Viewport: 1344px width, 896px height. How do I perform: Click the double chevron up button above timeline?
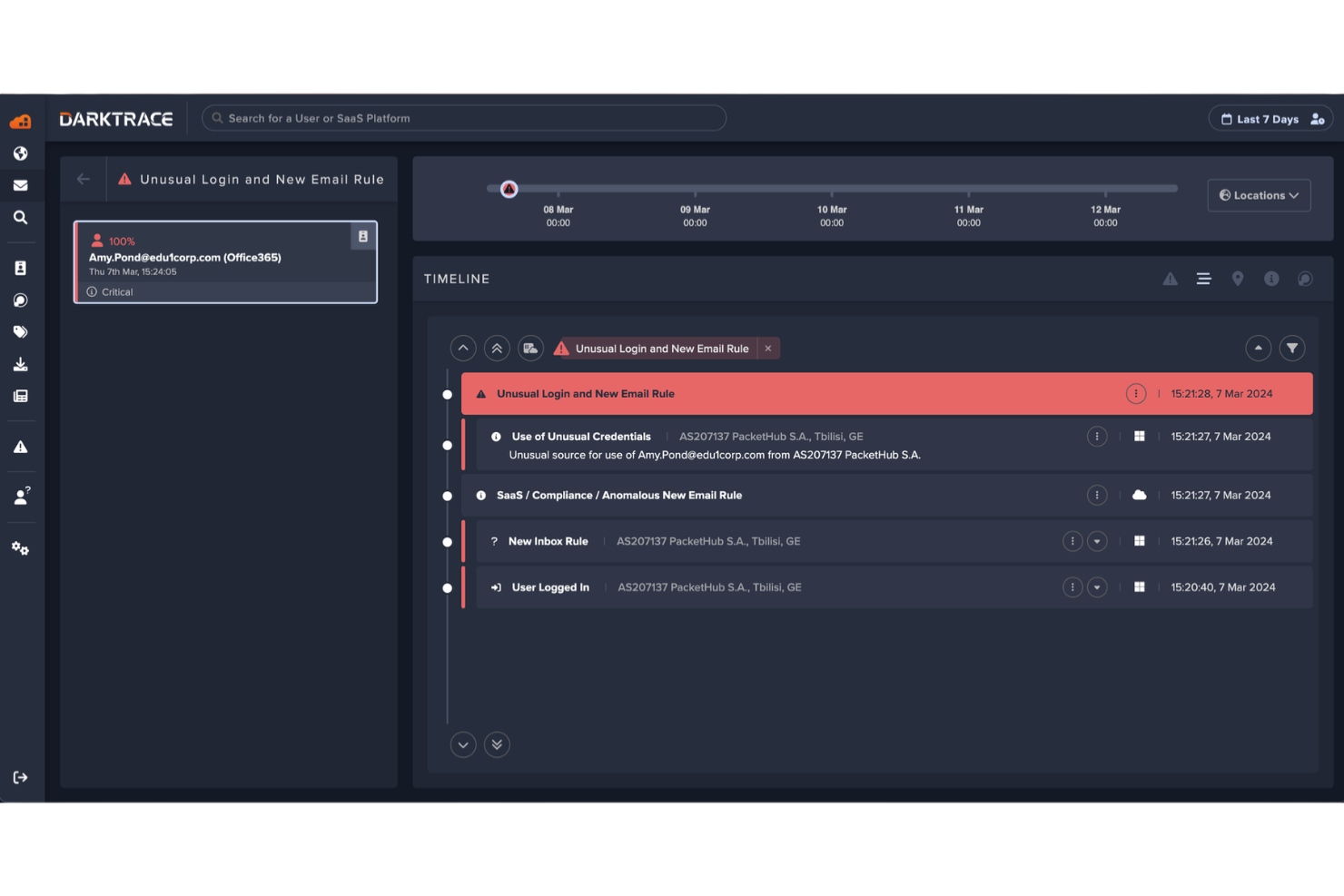point(497,349)
